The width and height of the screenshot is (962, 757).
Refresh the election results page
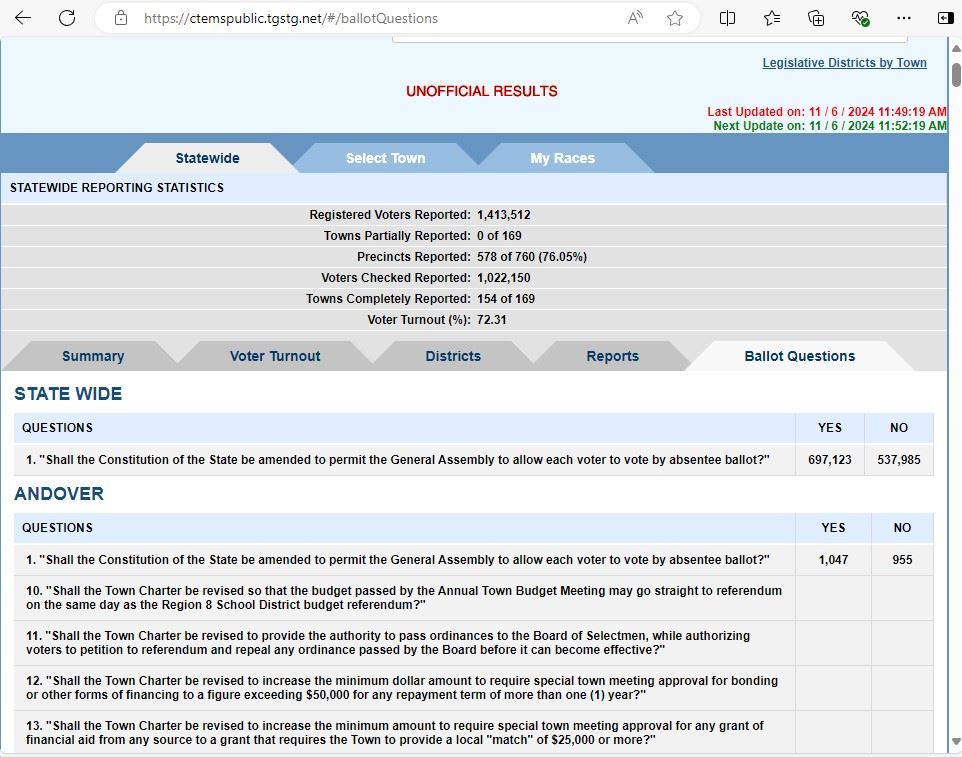[x=66, y=17]
